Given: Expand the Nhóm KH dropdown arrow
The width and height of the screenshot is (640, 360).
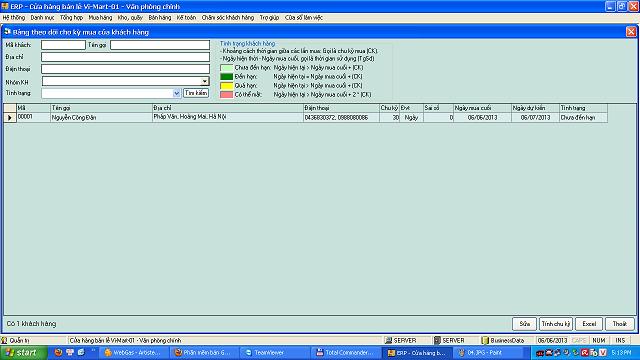Looking at the screenshot, I should click(204, 81).
